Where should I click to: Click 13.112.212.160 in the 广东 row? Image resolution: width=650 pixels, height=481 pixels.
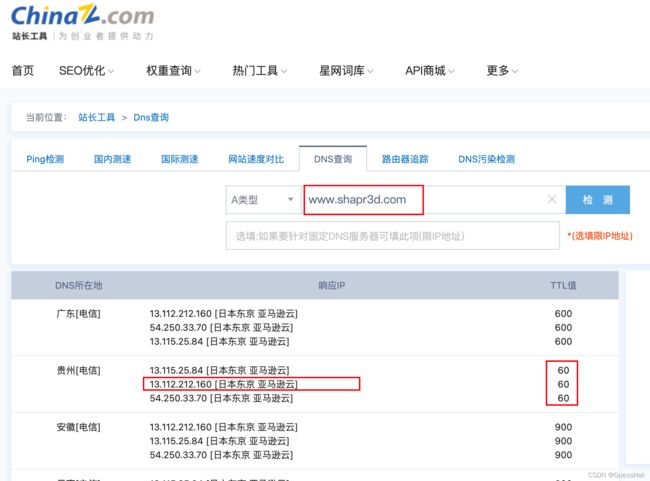point(180,313)
